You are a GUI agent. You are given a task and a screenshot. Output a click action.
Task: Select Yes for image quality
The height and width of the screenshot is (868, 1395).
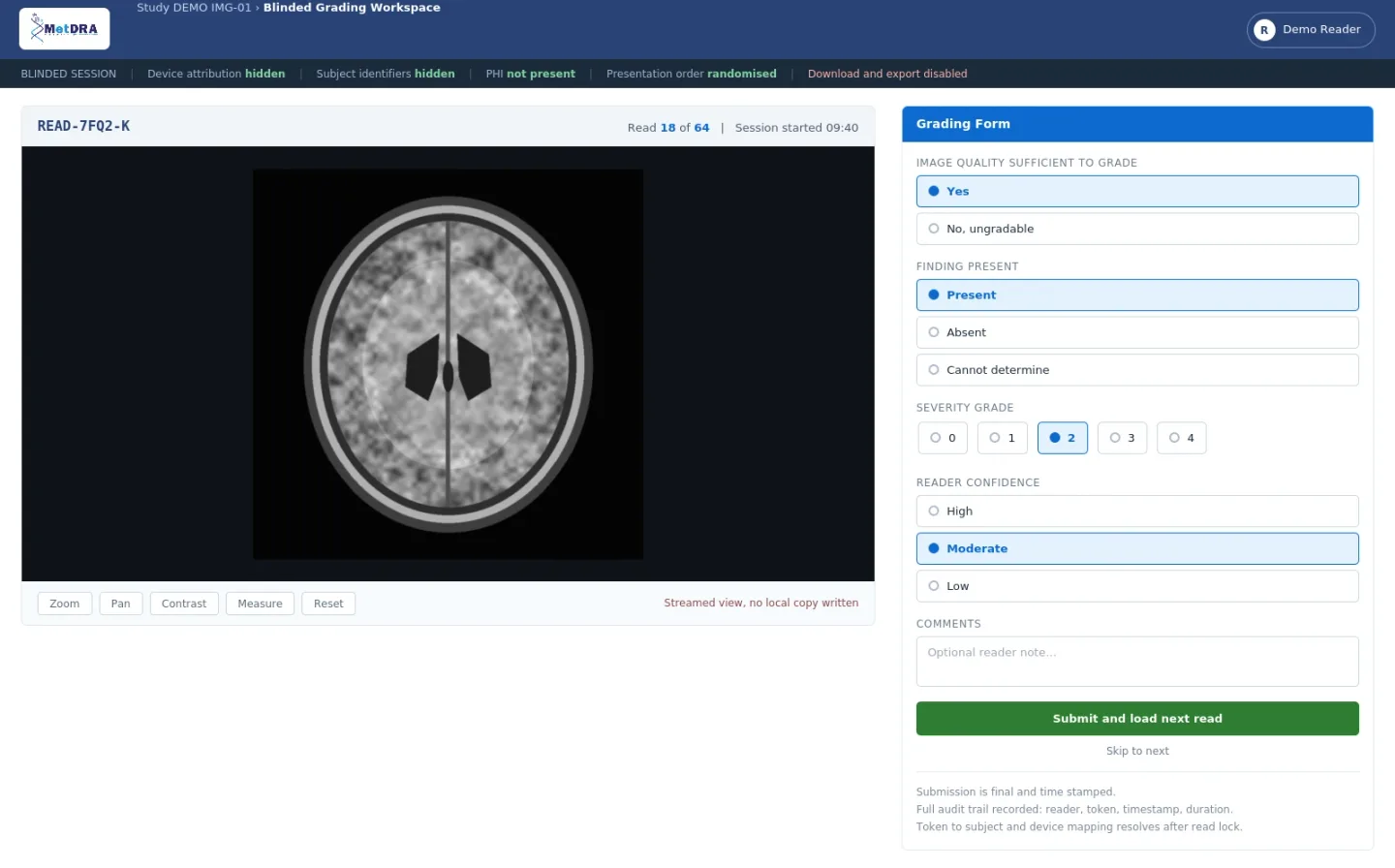(1137, 191)
